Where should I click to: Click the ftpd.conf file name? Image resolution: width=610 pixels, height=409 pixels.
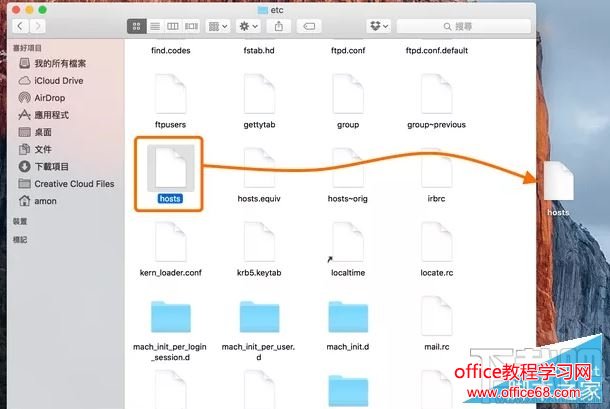click(348, 50)
